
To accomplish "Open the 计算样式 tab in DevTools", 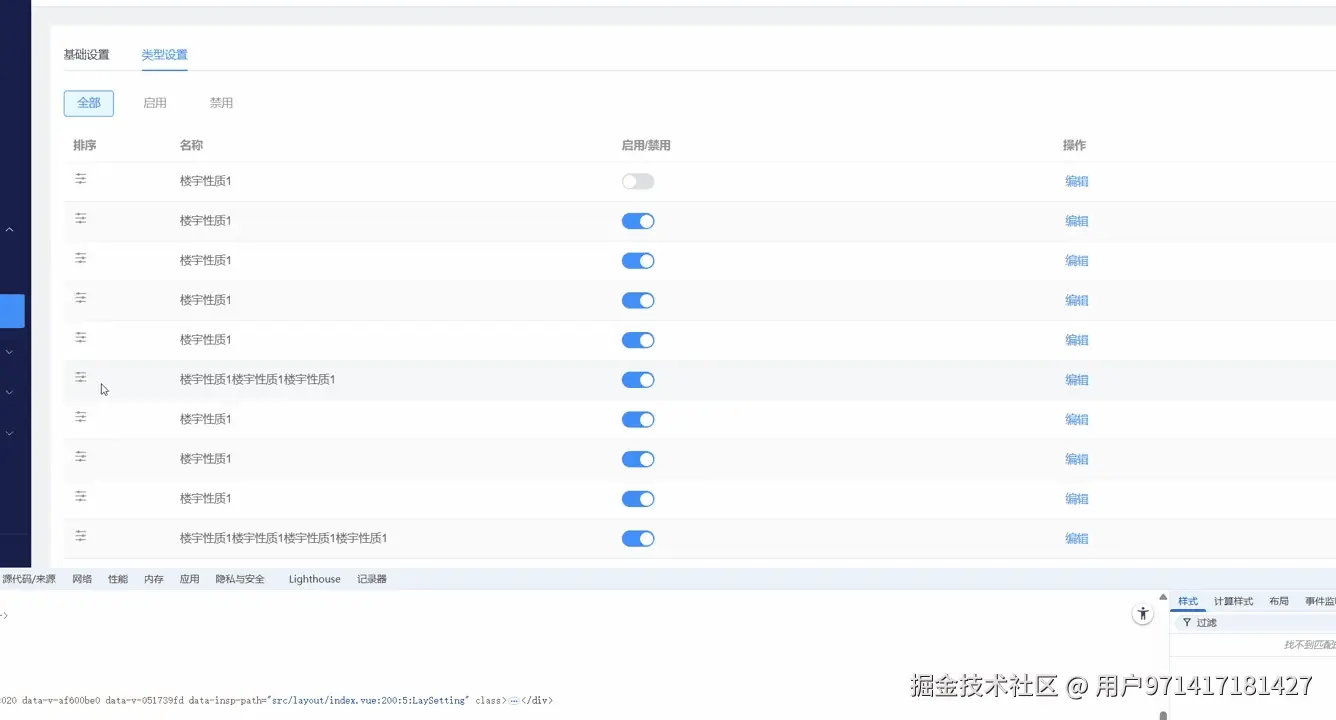I will tap(1232, 601).
